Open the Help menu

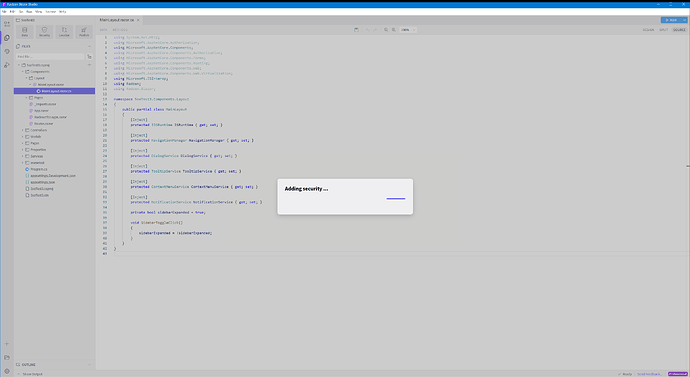click(62, 12)
